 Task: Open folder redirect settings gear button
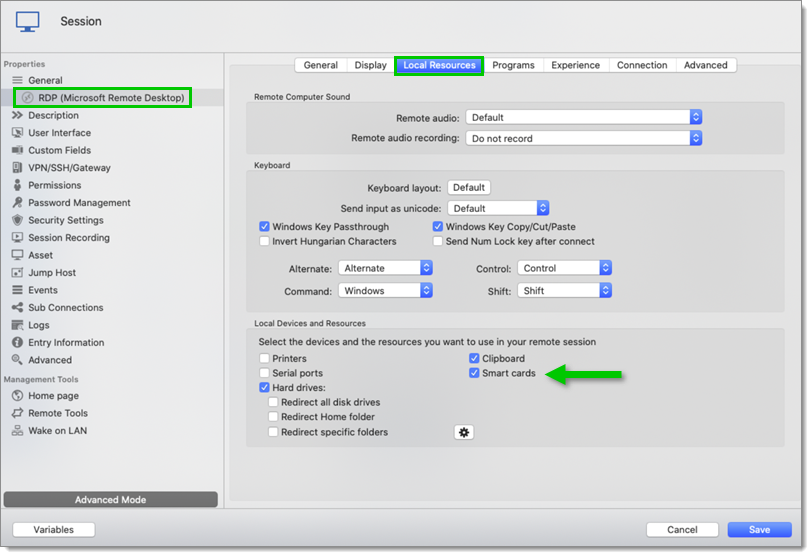coord(463,432)
